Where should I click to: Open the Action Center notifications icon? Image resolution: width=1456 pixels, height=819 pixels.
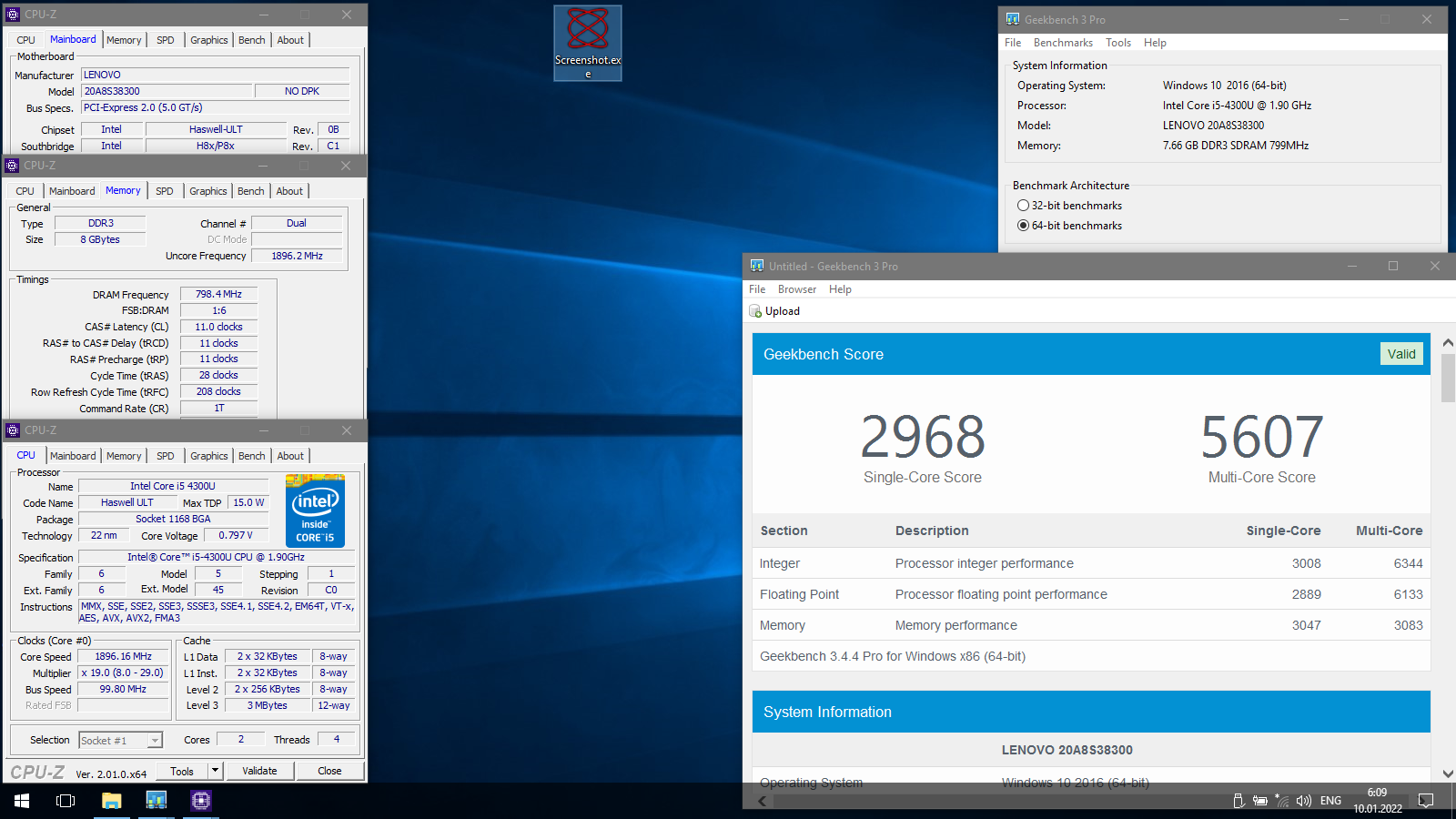pos(1426,801)
